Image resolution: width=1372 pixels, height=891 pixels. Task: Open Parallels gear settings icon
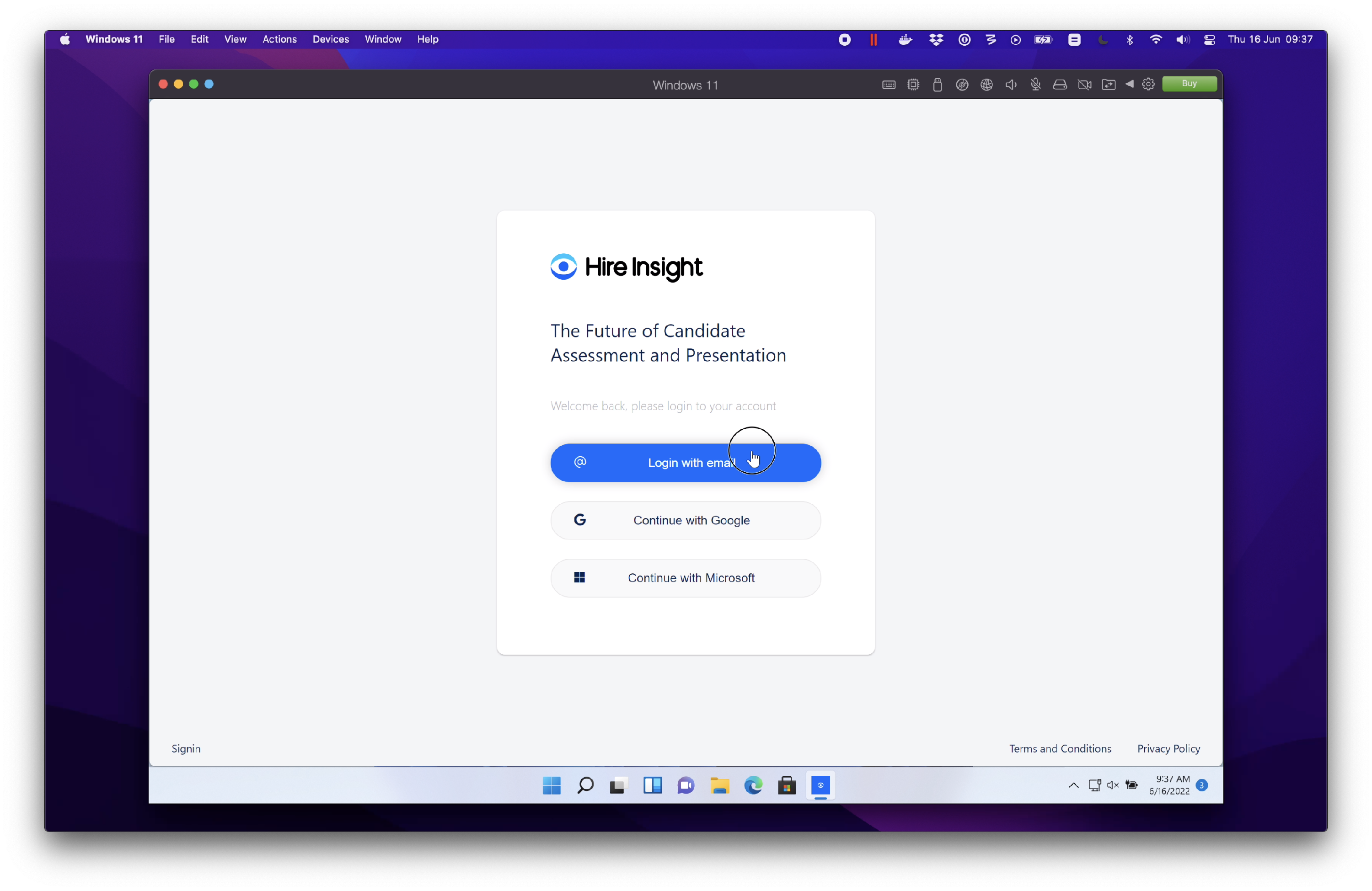point(1148,84)
